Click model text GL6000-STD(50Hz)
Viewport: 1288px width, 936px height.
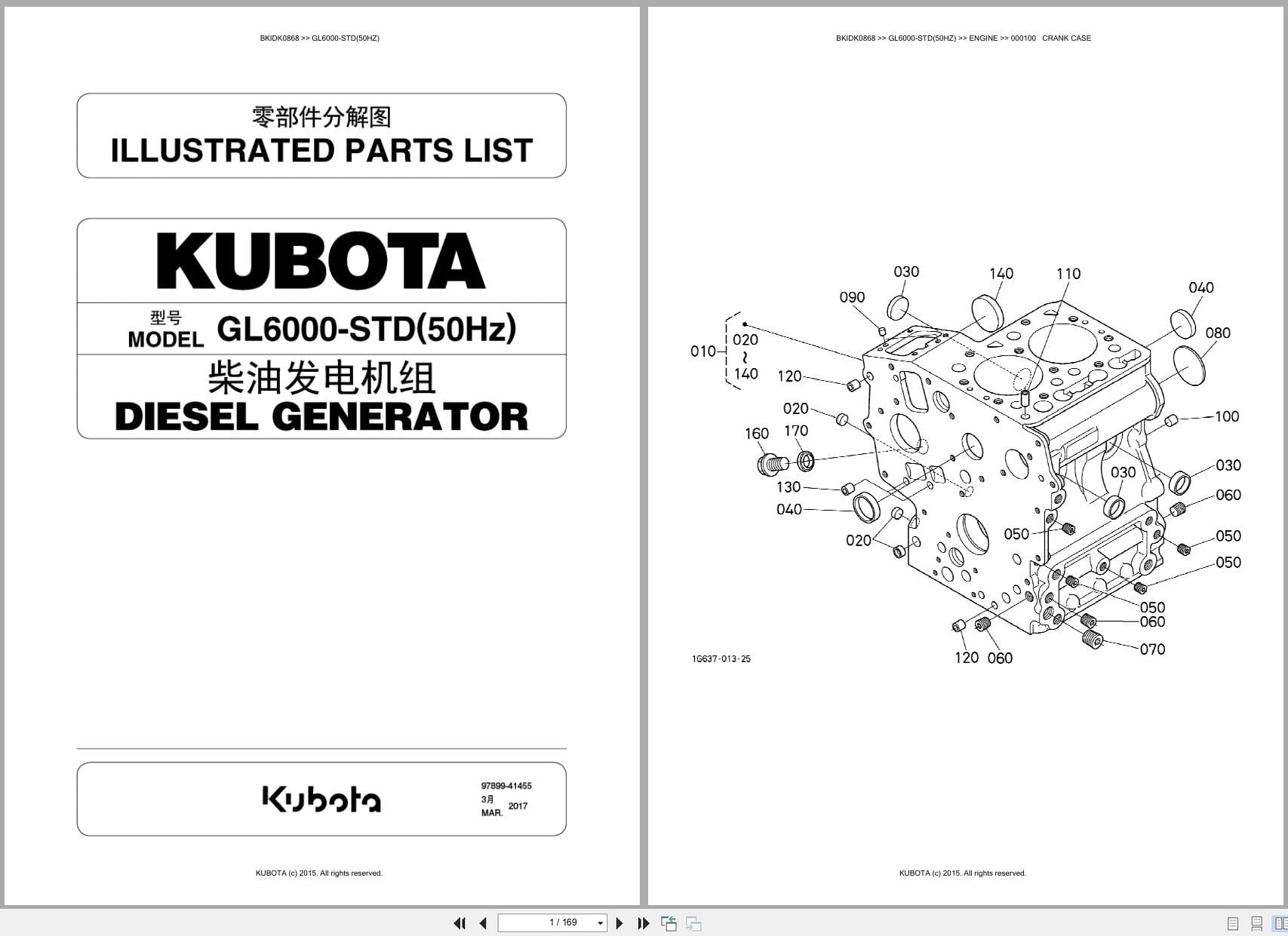point(367,328)
